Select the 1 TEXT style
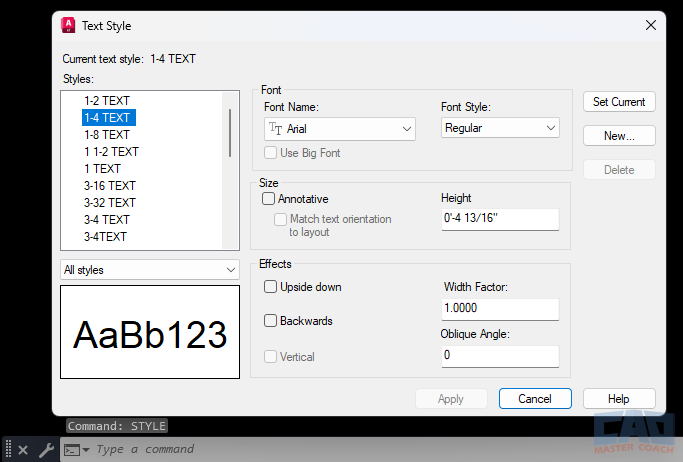 point(102,169)
